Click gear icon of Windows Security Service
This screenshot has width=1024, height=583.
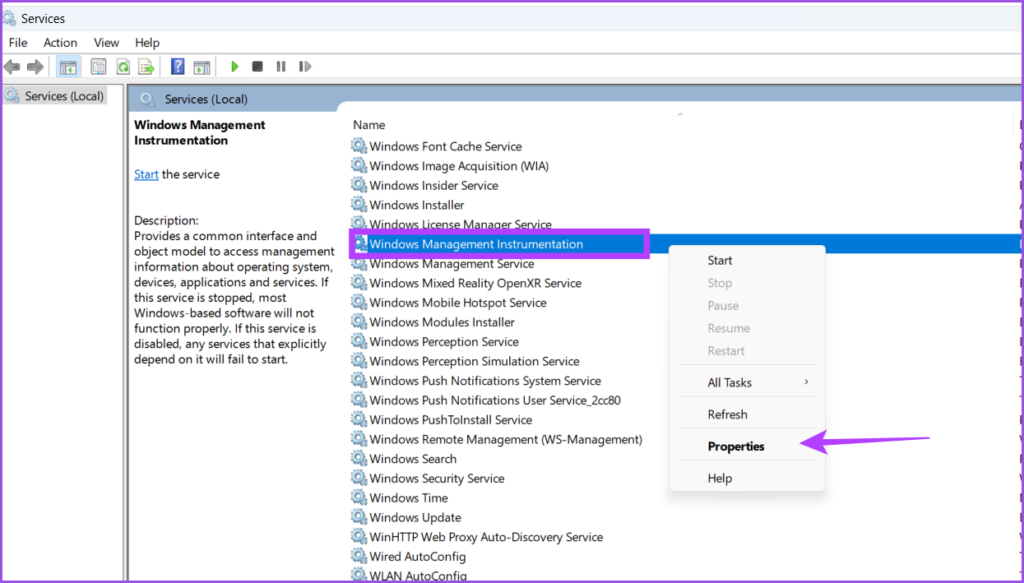359,477
